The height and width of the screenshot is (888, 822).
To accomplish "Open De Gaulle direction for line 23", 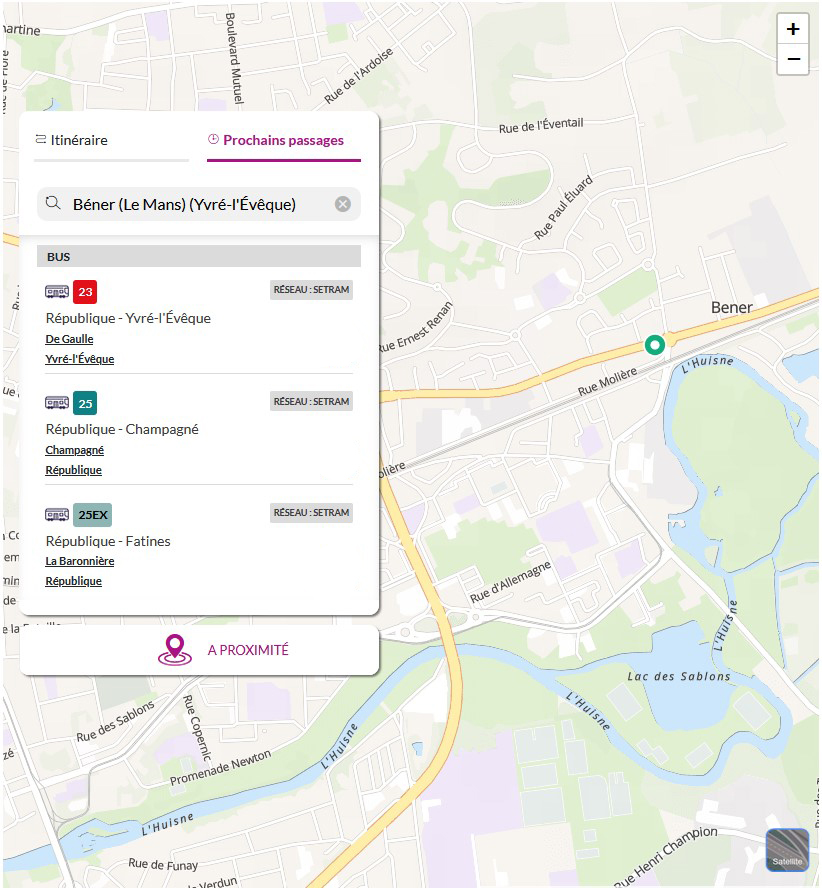I will tap(69, 339).
